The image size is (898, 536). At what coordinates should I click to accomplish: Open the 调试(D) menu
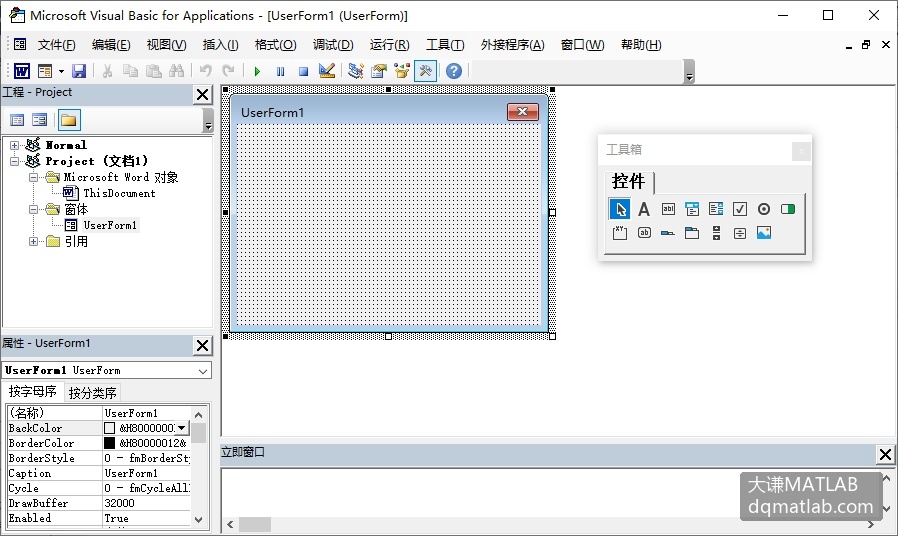pyautogui.click(x=333, y=45)
